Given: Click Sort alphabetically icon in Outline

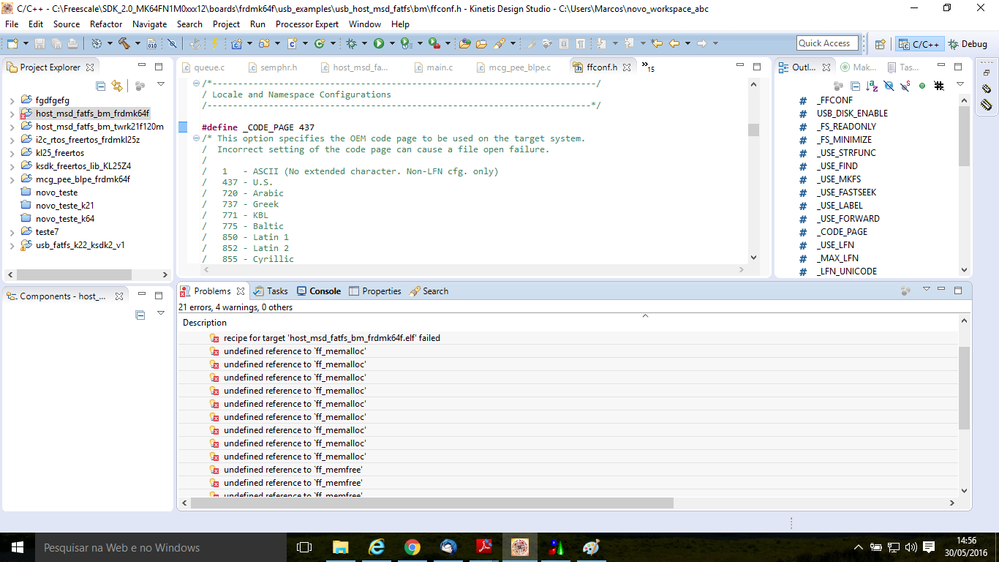Looking at the screenshot, I should 872,85.
